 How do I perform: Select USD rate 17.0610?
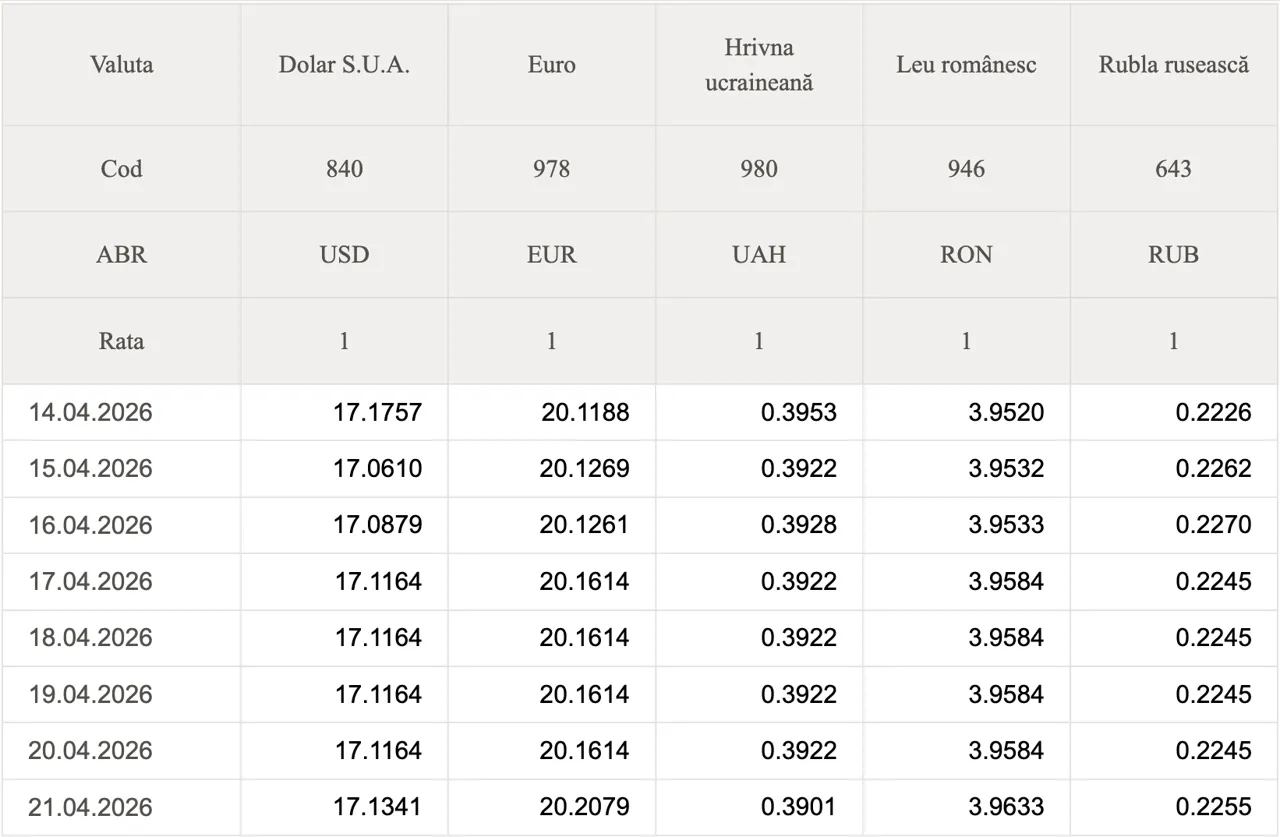[377, 469]
